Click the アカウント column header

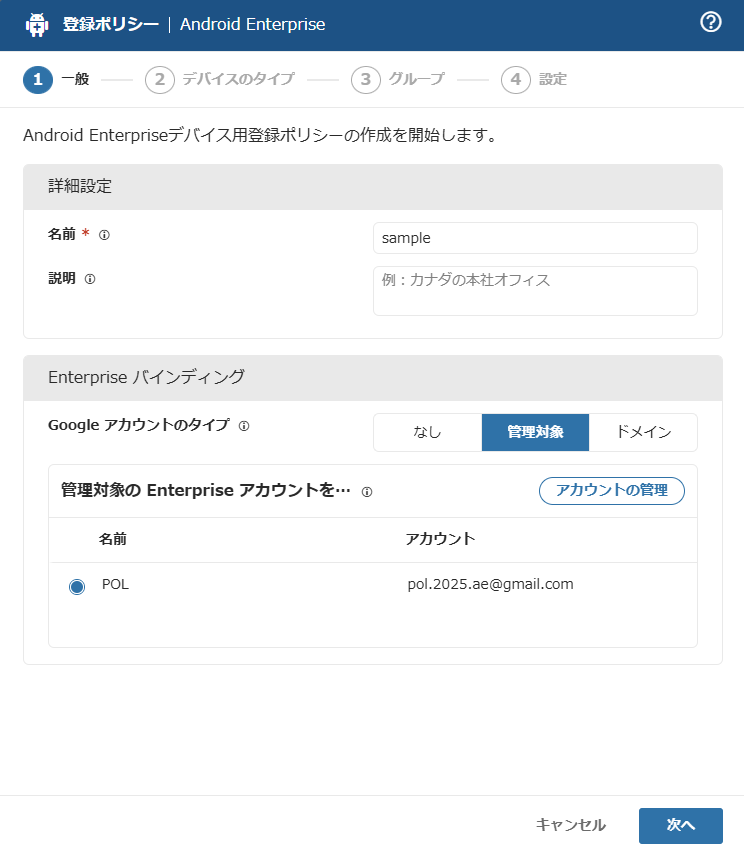440,539
